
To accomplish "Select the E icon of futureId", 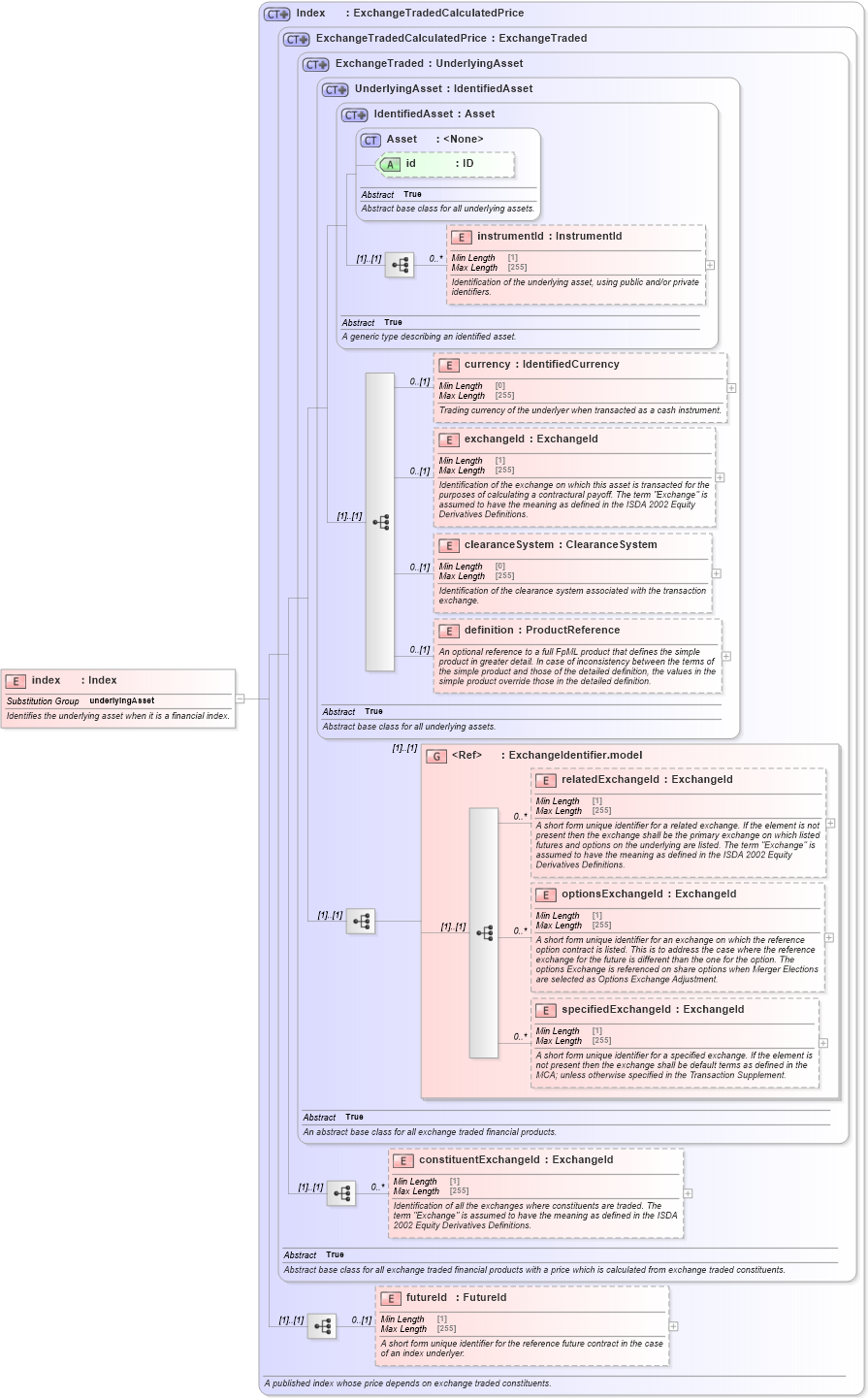I will pyautogui.click(x=391, y=1298).
